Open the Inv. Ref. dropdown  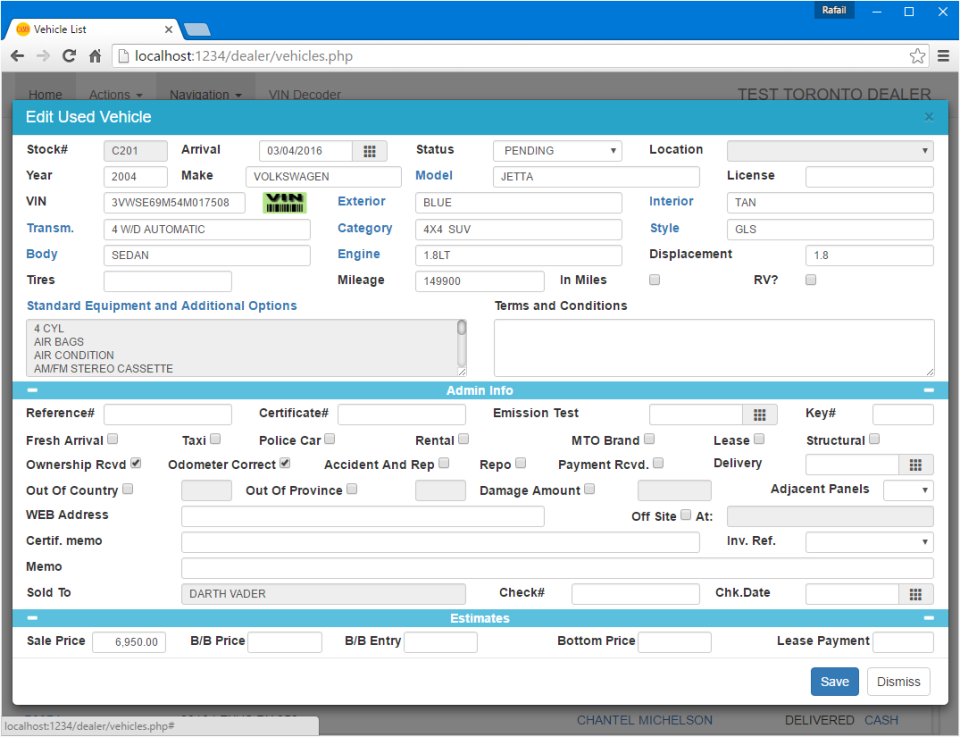coord(869,541)
